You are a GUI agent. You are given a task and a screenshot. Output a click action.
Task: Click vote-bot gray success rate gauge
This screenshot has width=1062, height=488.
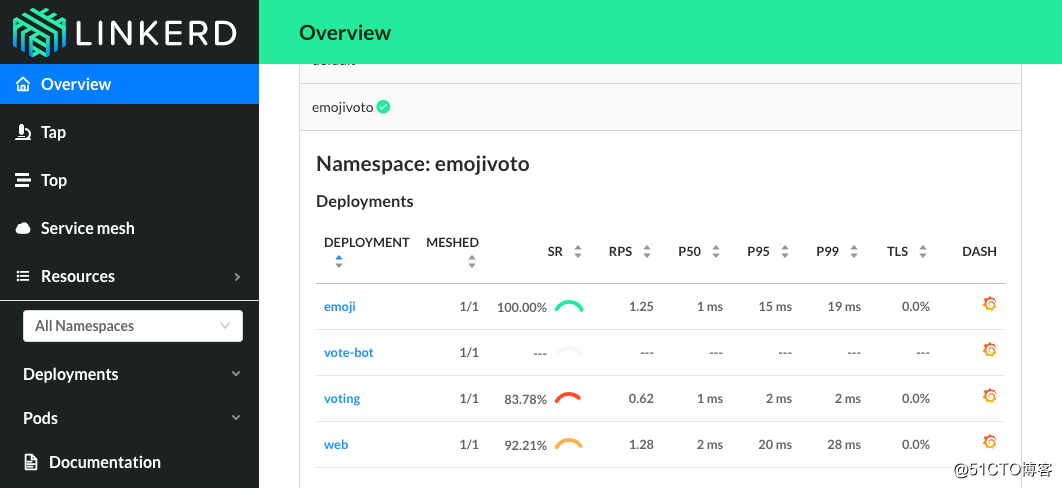pyautogui.click(x=569, y=353)
